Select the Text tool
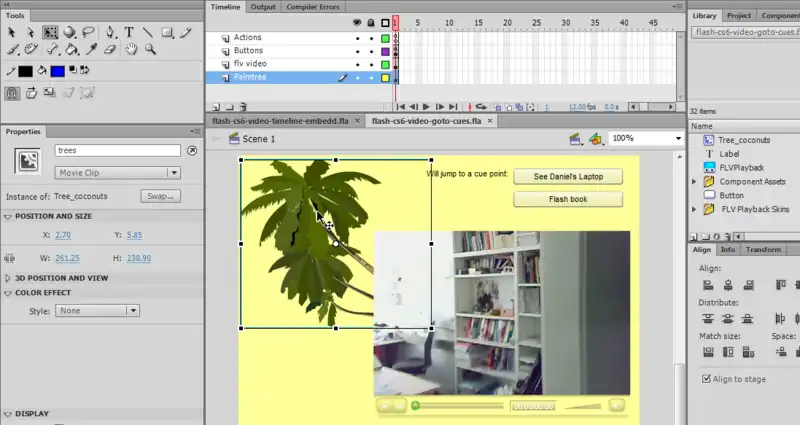Image resolution: width=800 pixels, height=425 pixels. tap(130, 32)
